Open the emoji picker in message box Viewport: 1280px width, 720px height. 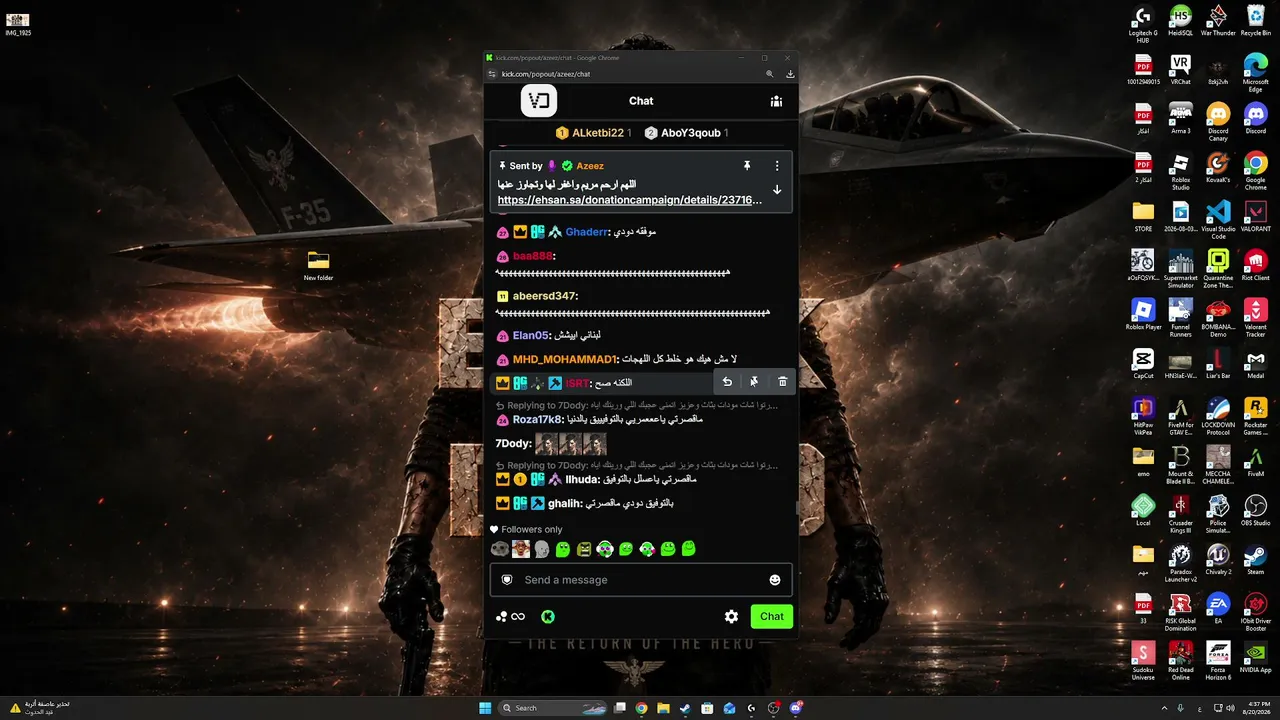click(x=774, y=580)
